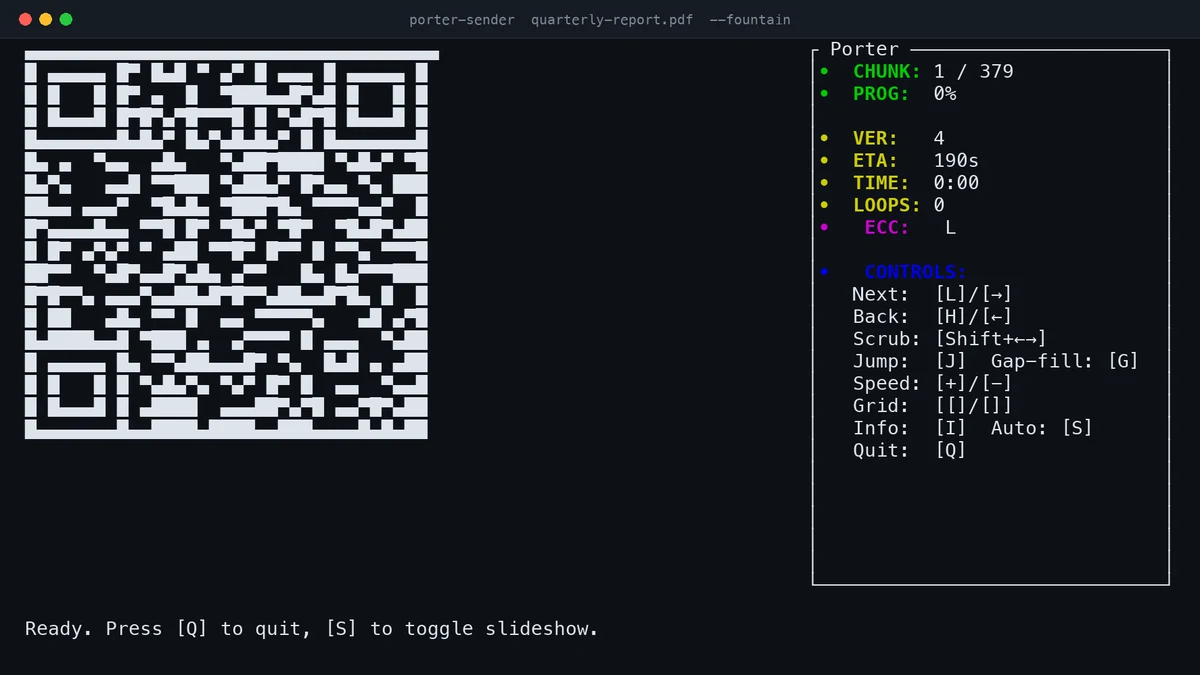Click the LOOPS value '0'
The image size is (1200, 675).
[939, 205]
